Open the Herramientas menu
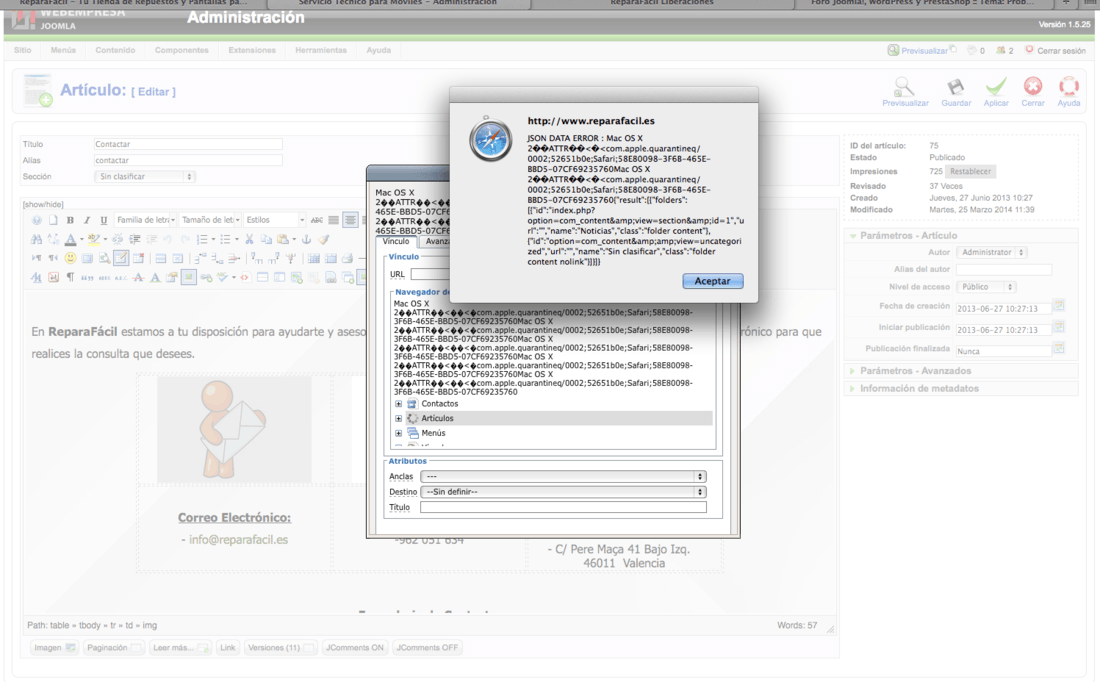 321,51
